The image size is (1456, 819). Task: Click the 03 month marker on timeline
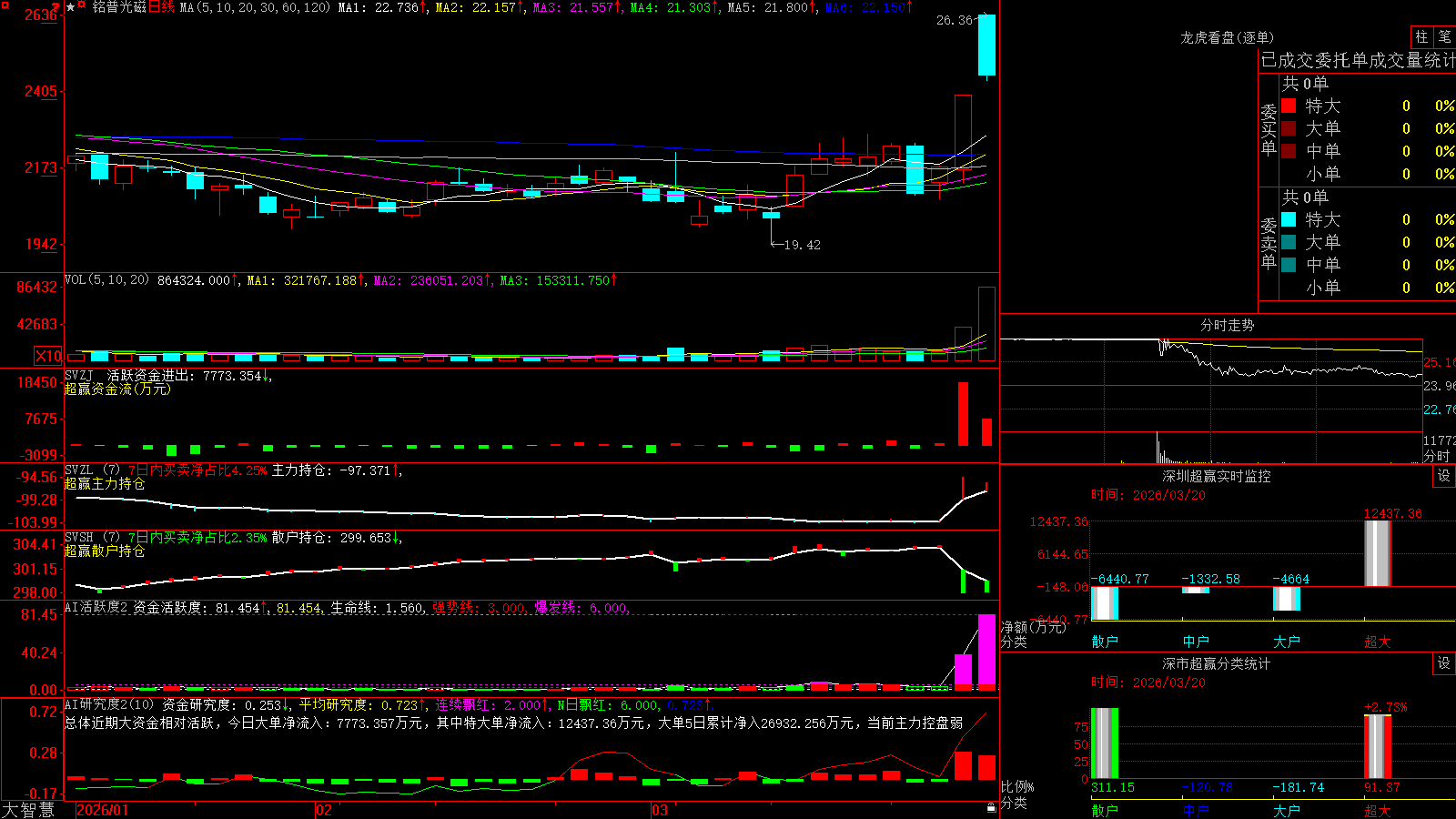(660, 810)
